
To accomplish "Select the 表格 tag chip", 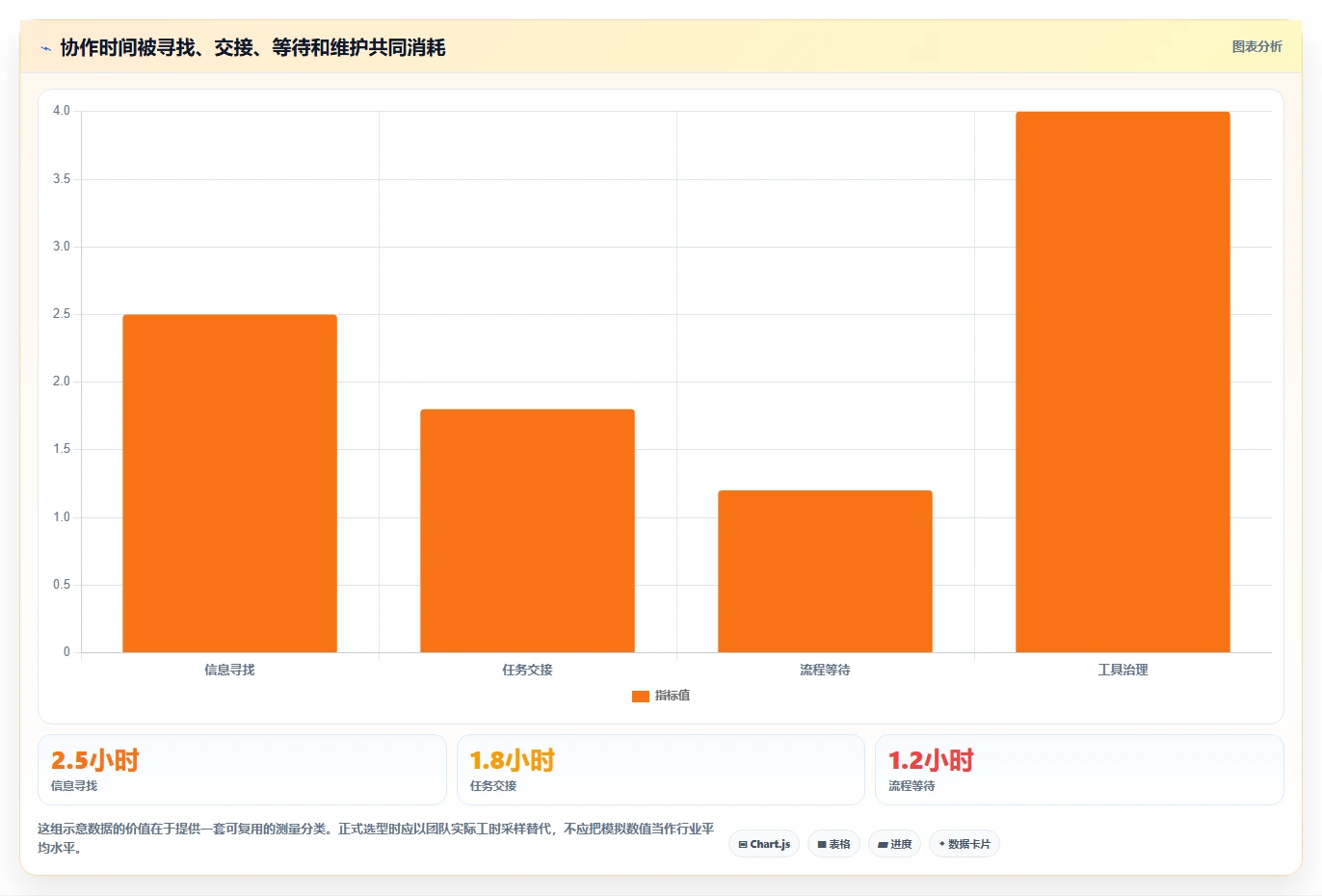I will pos(833,844).
